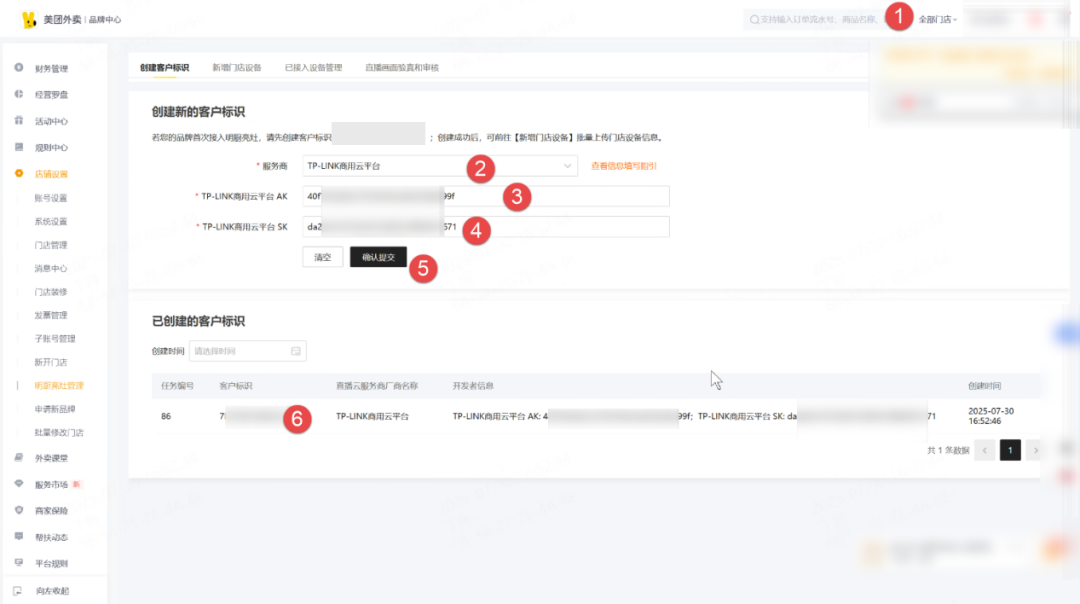This screenshot has height=604, width=1080.
Task: Click the 财务管理 sidebar icon
Action: pyautogui.click(x=19, y=68)
